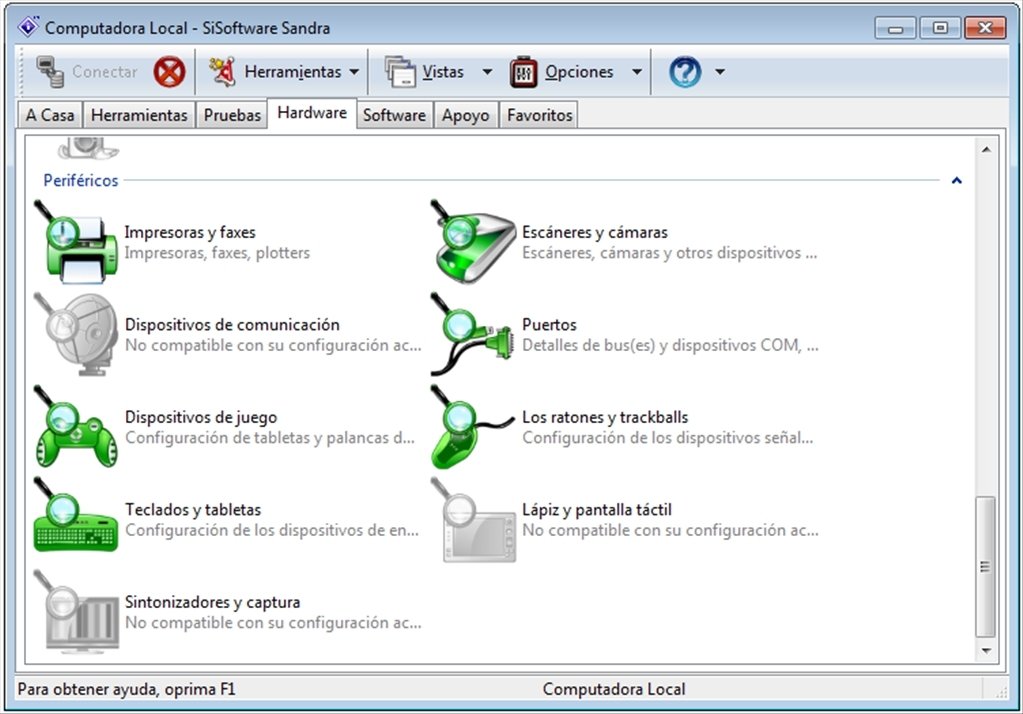This screenshot has height=714, width=1023.
Task: Click the scroll down arrow of the module list
Action: [x=986, y=650]
